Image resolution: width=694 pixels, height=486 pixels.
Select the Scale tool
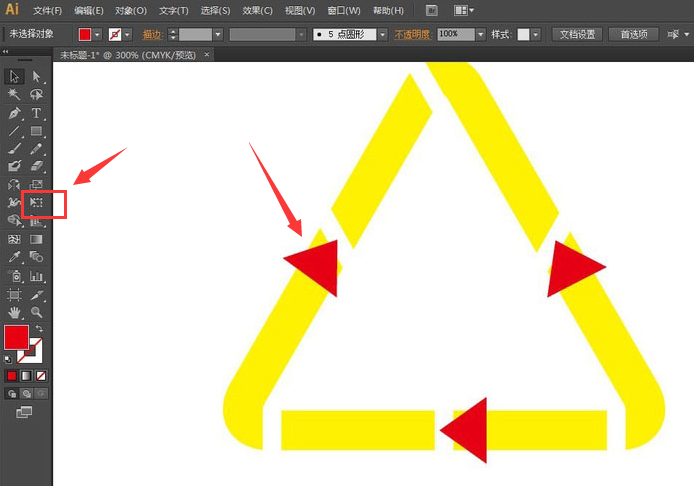[x=36, y=184]
